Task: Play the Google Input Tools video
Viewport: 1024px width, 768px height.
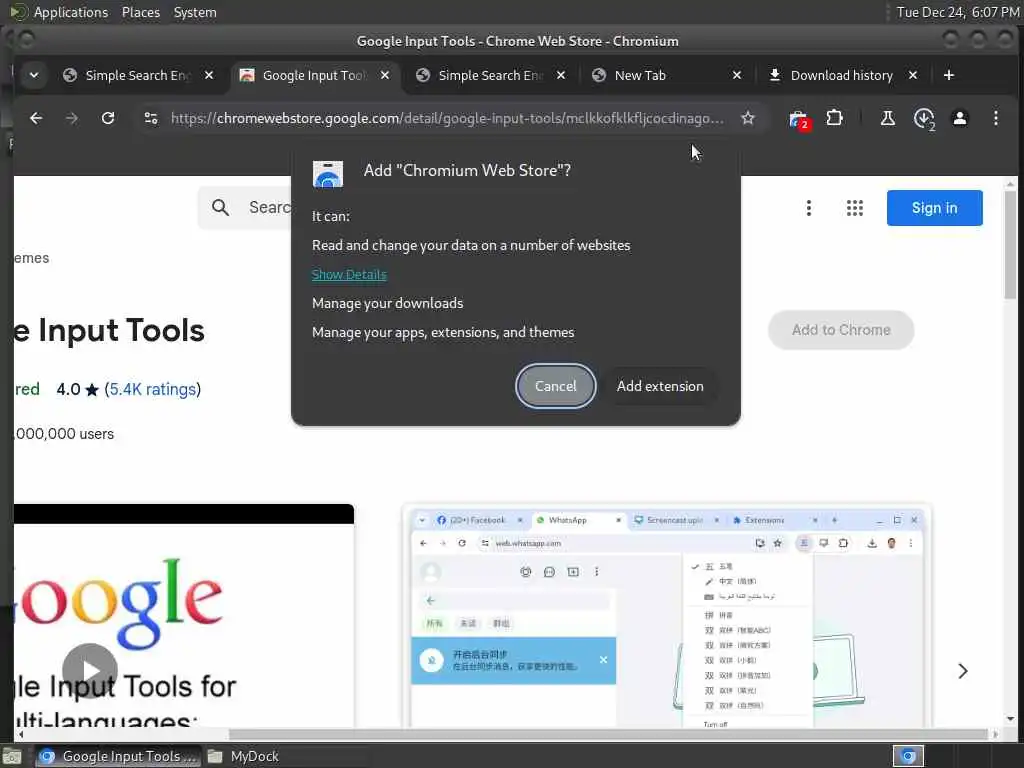Action: (x=90, y=671)
